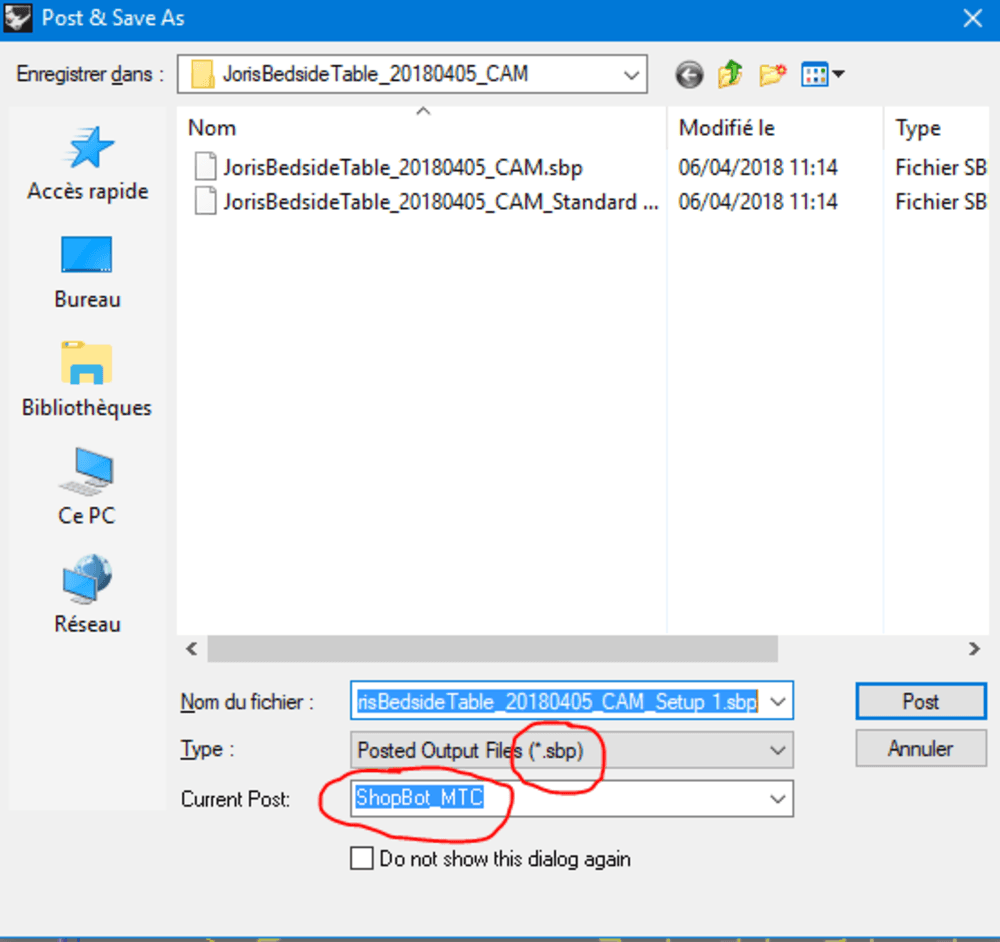Viewport: 1000px width, 942px height.
Task: Open the 'Enregistrer dans' folder dropdown
Action: 630,74
